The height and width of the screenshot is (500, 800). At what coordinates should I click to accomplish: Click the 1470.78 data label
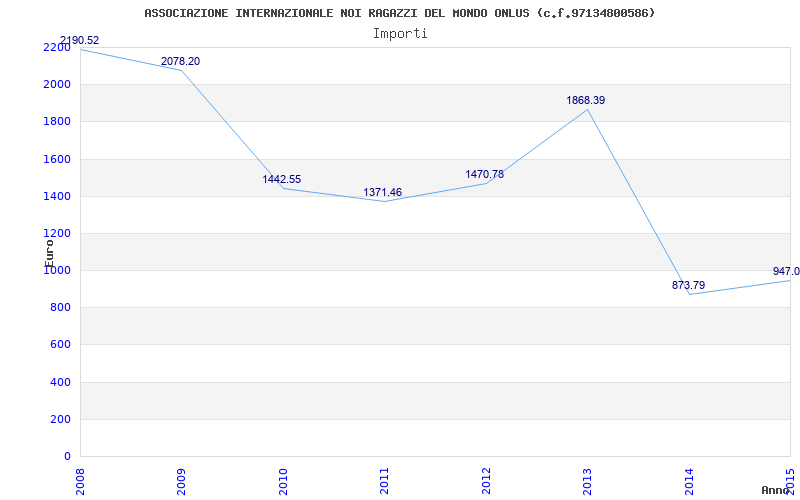[x=484, y=174]
